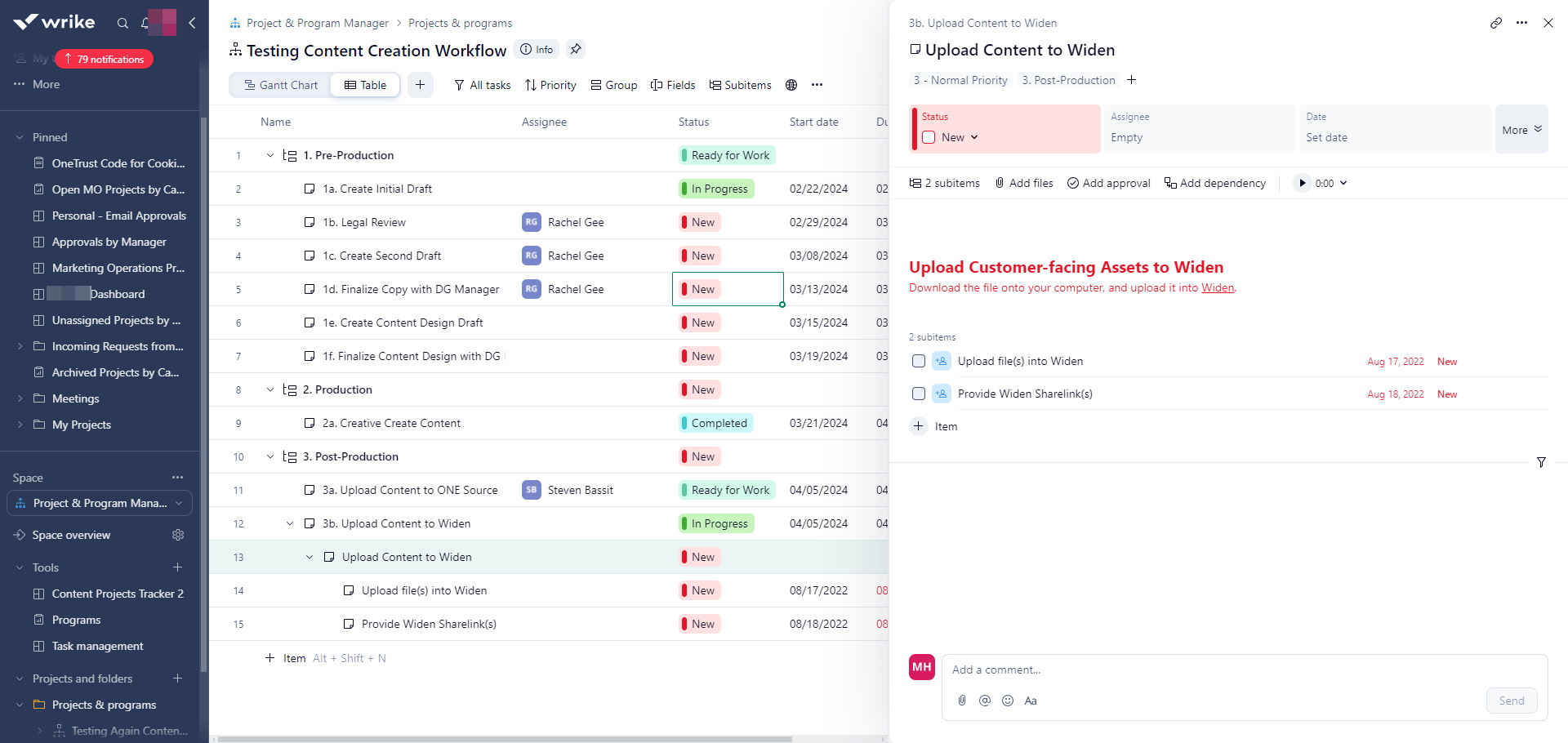Open the Completed status on Creative Create Content
This screenshot has height=743, width=1568.
pos(717,423)
